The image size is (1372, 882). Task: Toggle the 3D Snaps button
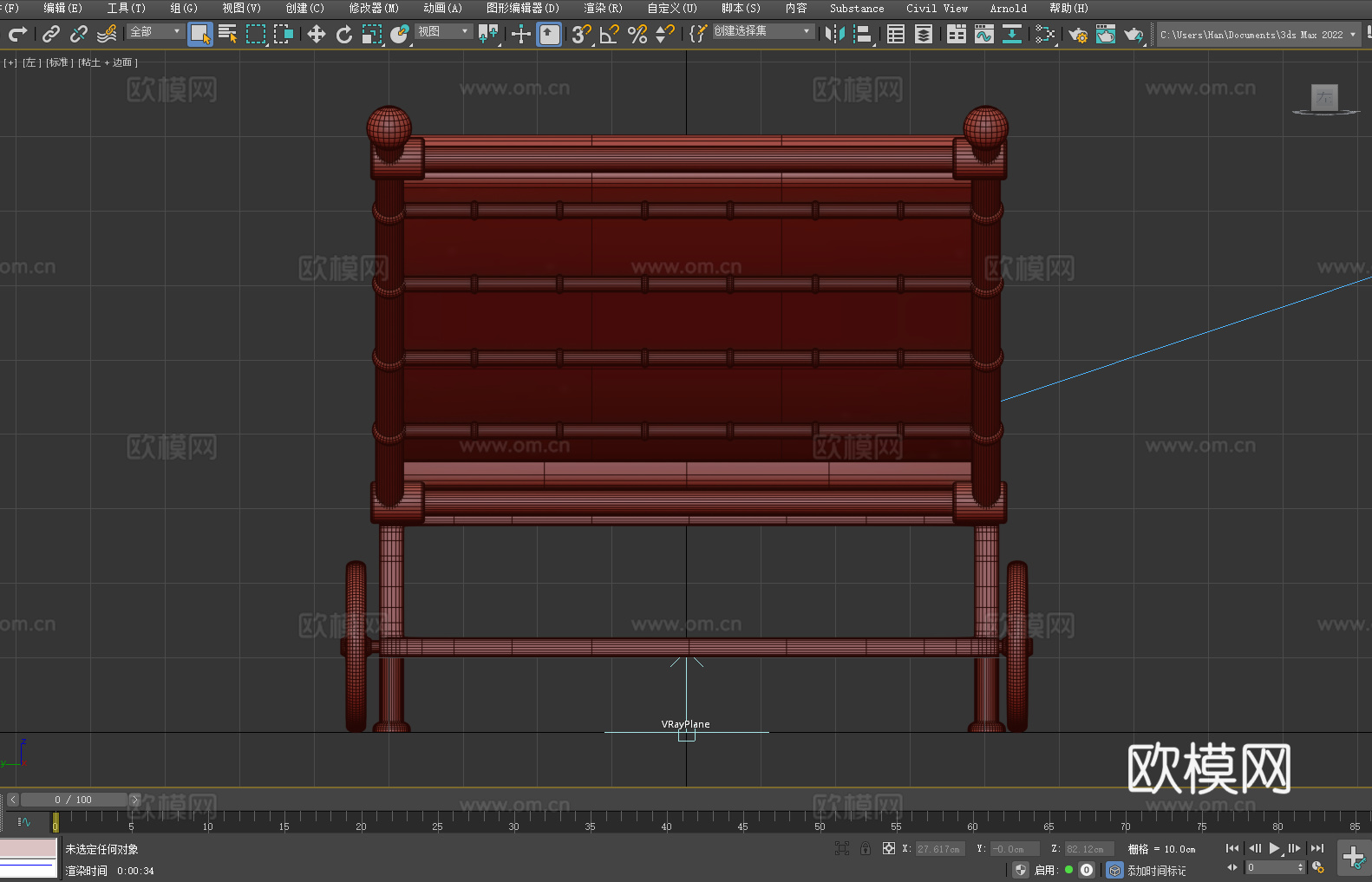581,34
